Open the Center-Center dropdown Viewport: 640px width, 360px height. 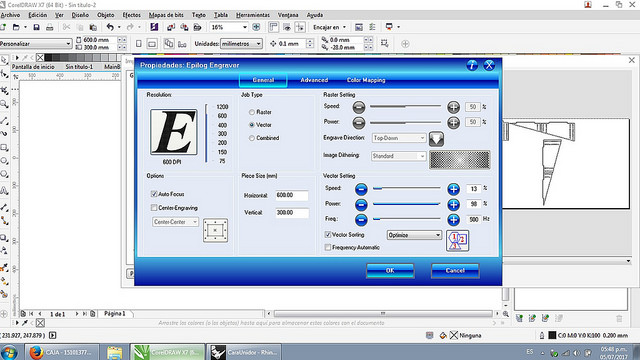176,222
